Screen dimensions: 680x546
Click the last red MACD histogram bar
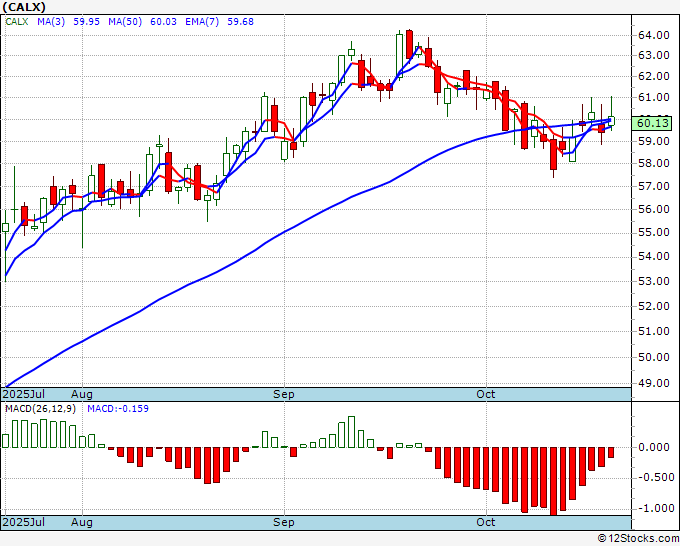point(611,452)
